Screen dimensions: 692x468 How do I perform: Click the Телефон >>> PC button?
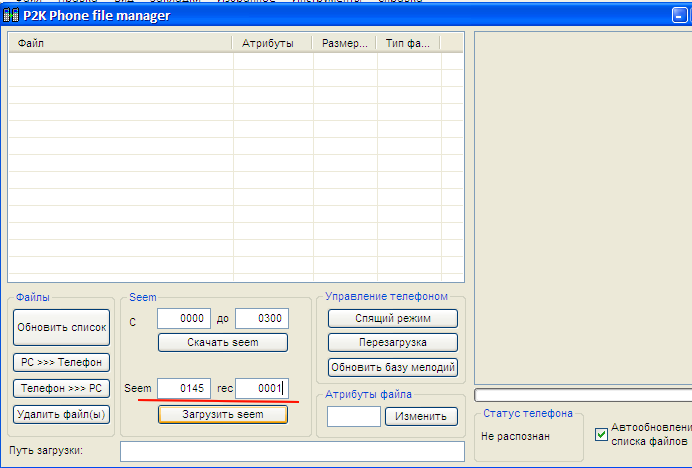[61, 389]
